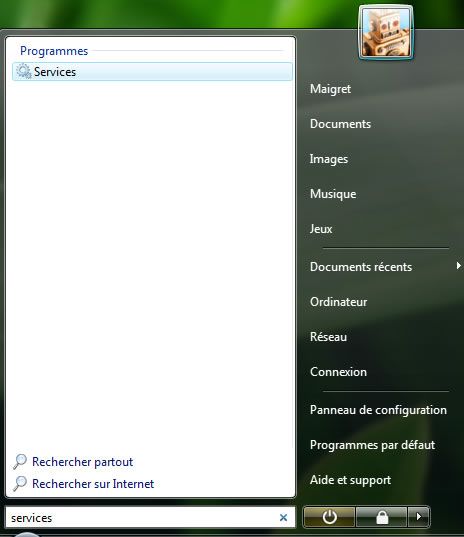Open Jeux
464x537 pixels.
(x=321, y=229)
